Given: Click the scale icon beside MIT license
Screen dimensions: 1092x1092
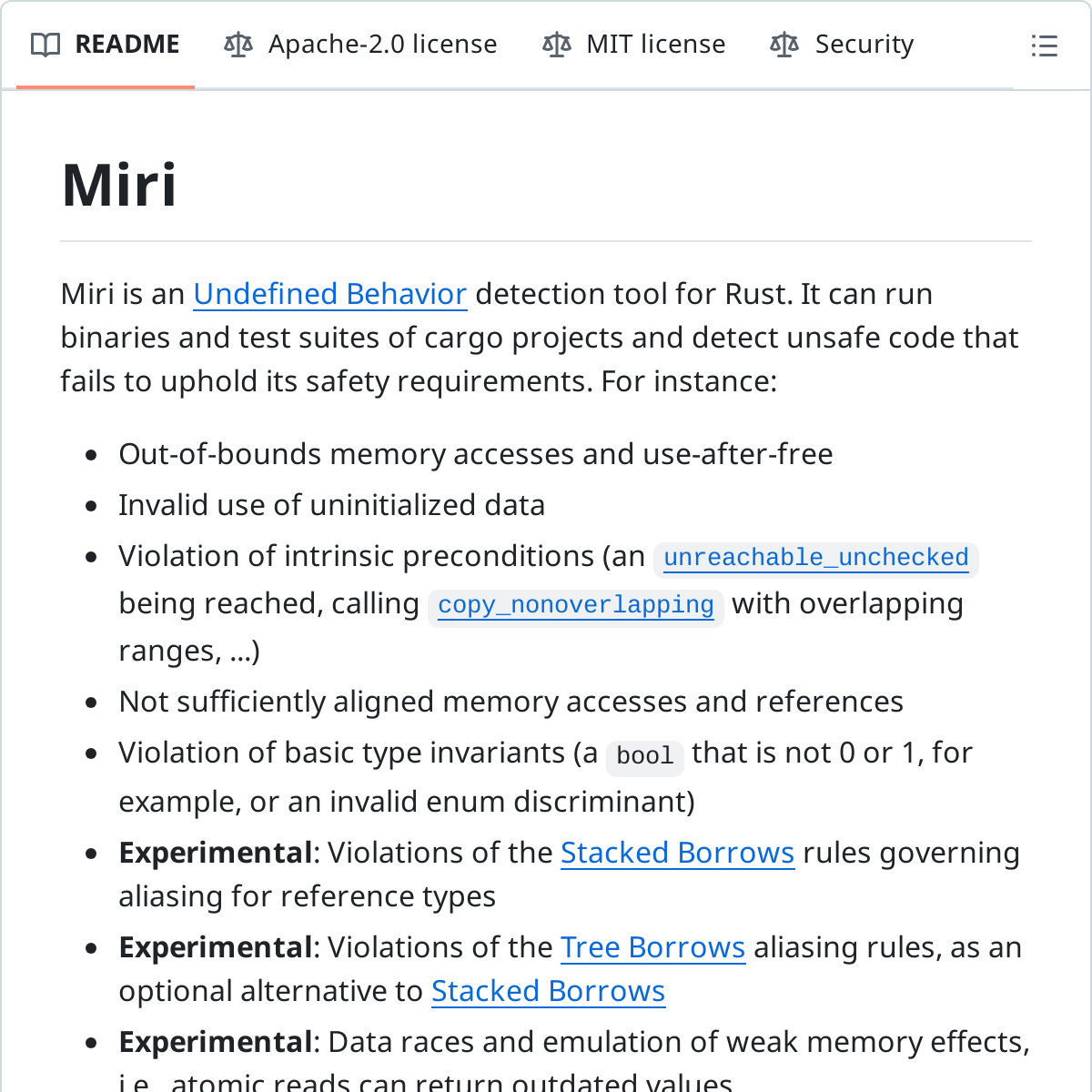Looking at the screenshot, I should (x=557, y=45).
